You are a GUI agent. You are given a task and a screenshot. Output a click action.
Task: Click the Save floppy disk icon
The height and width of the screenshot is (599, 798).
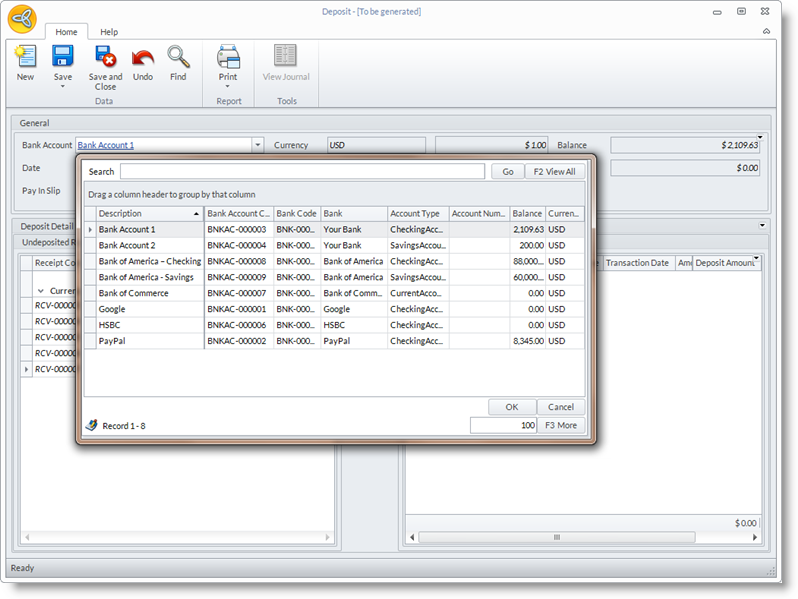(x=63, y=58)
